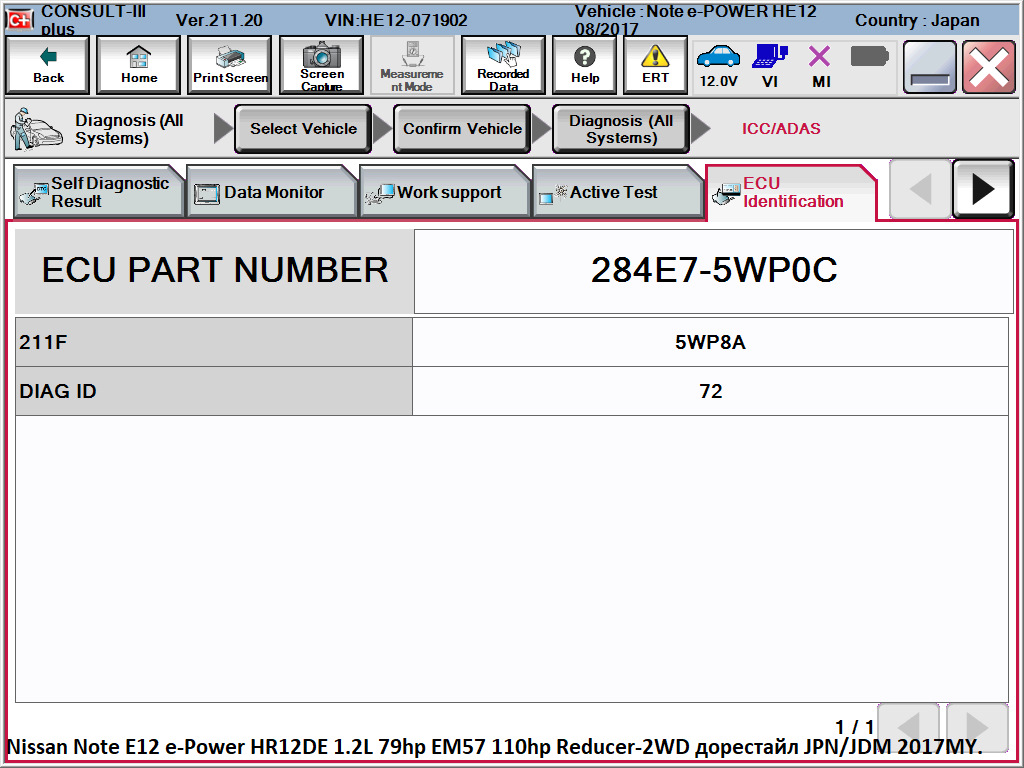1024x768 pixels.
Task: Click the 211F row label
Action: pyautogui.click(x=214, y=342)
